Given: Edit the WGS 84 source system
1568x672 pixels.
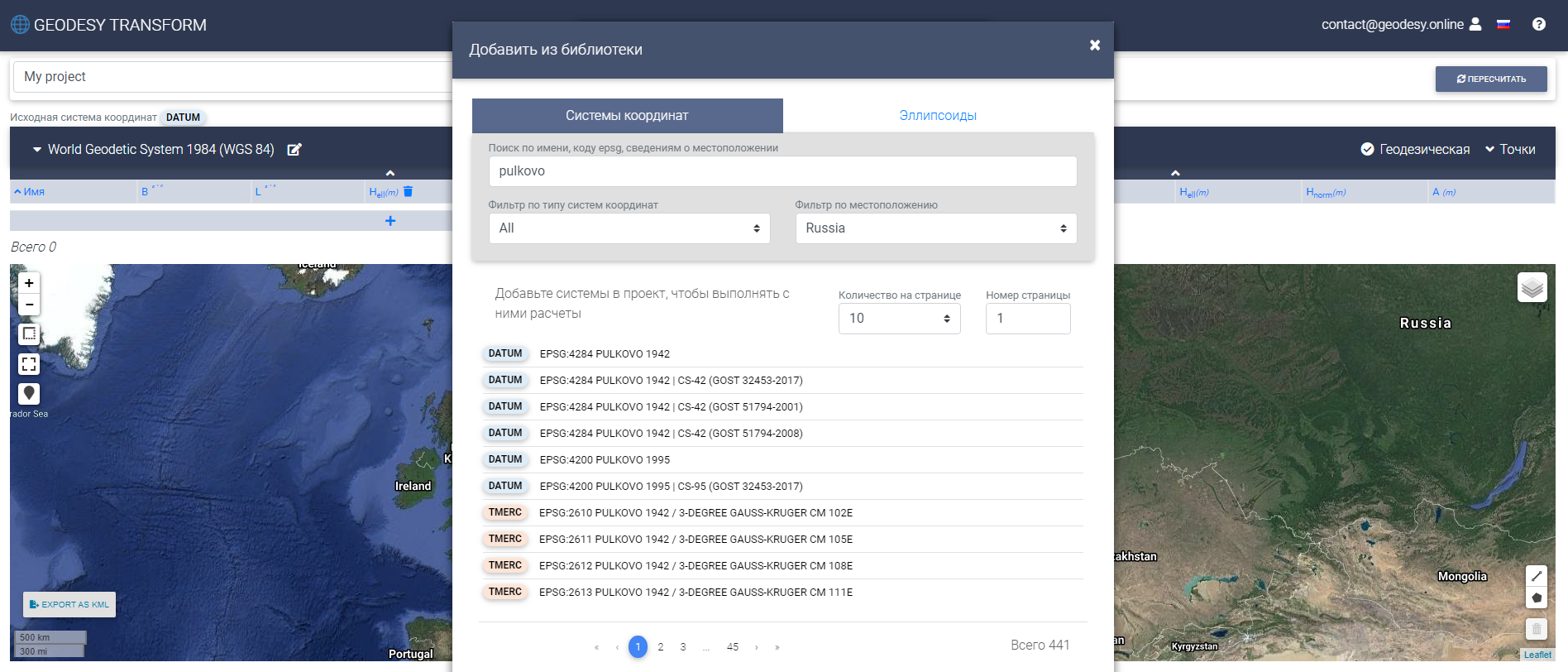Looking at the screenshot, I should pos(294,150).
